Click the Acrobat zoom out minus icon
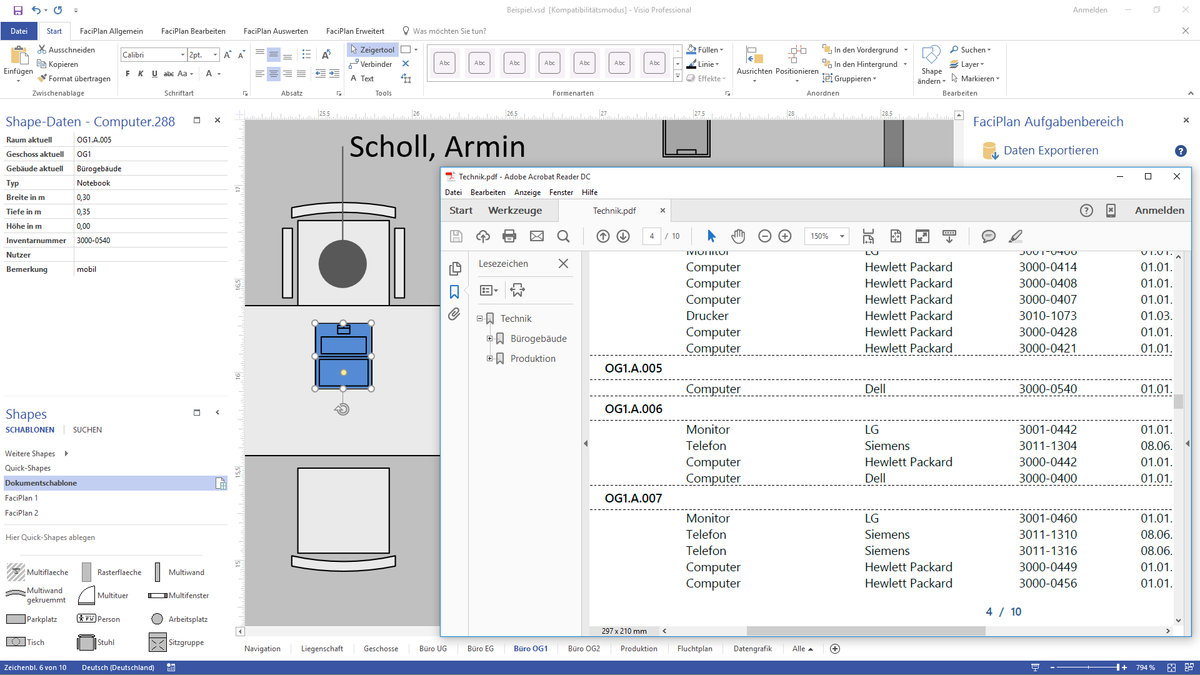The image size is (1200, 675). point(765,236)
